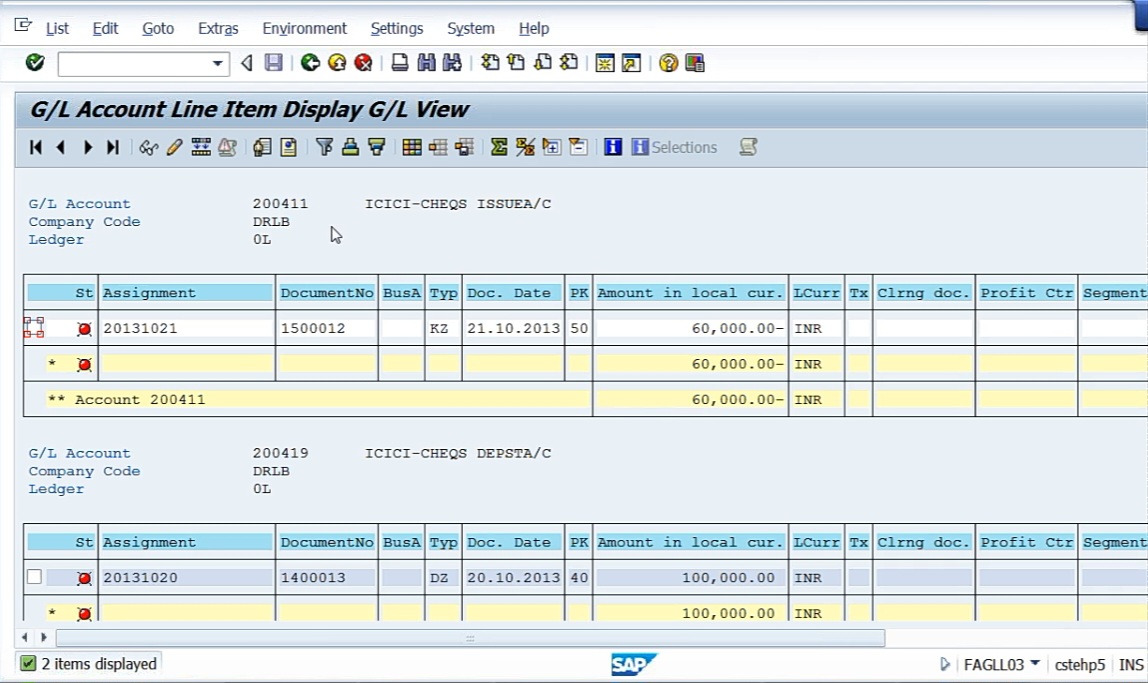Viewport: 1148px width, 683px height.
Task: Click the horizontal scrollbar track
Action: click(x=470, y=638)
